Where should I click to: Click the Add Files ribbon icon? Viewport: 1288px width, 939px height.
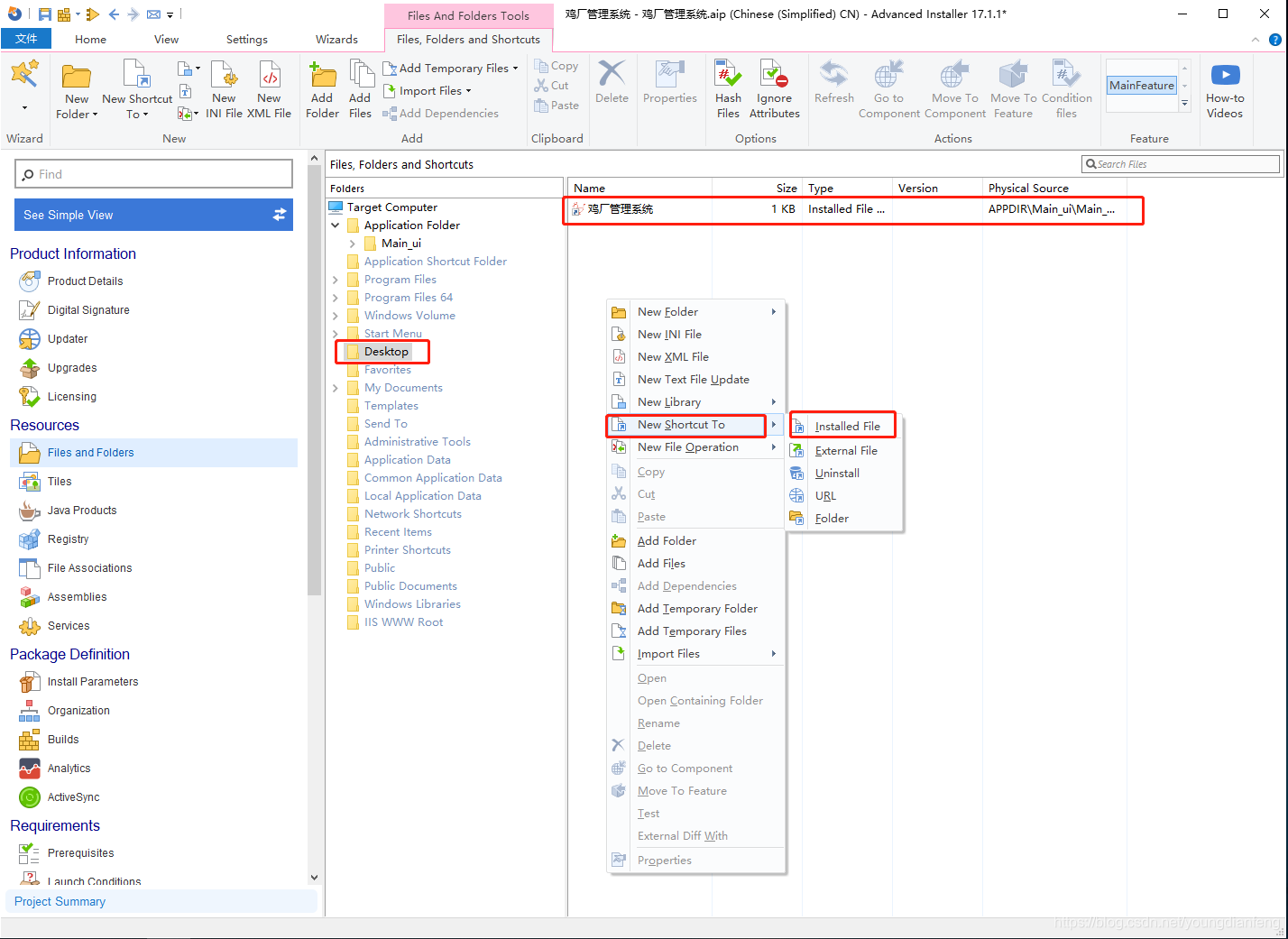click(x=360, y=91)
